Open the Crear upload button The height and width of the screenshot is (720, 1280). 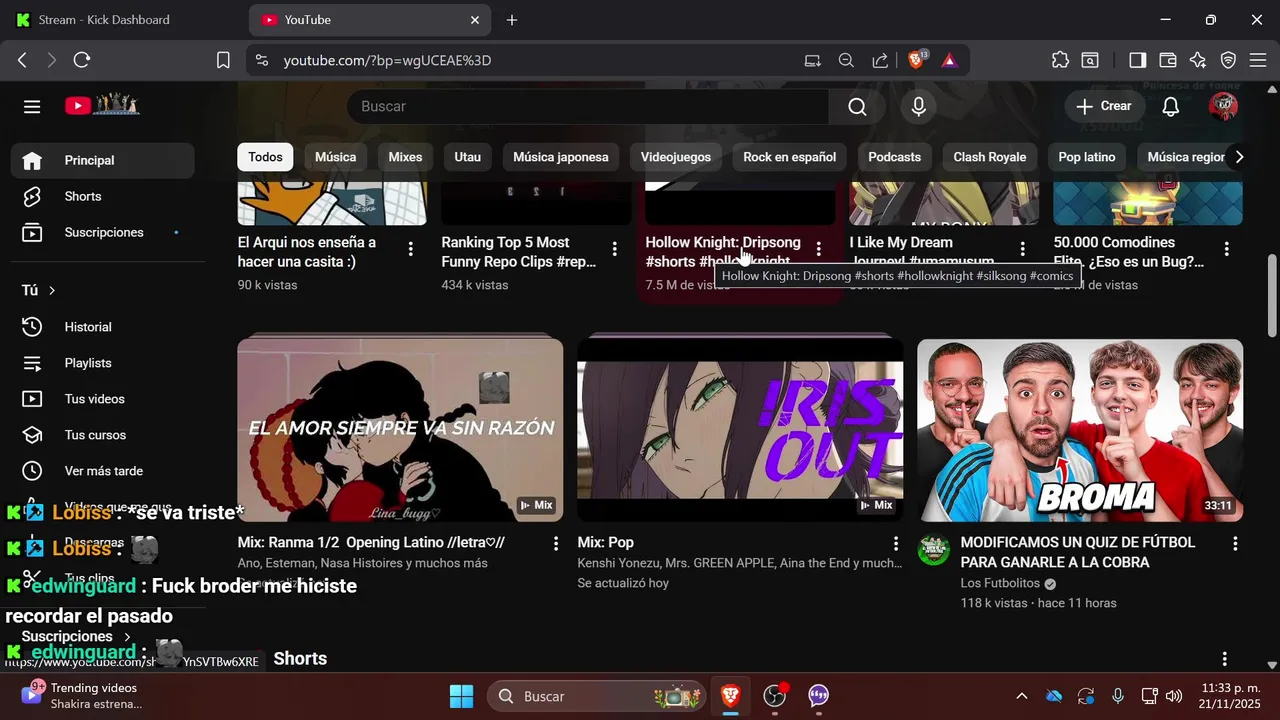[x=1104, y=106]
